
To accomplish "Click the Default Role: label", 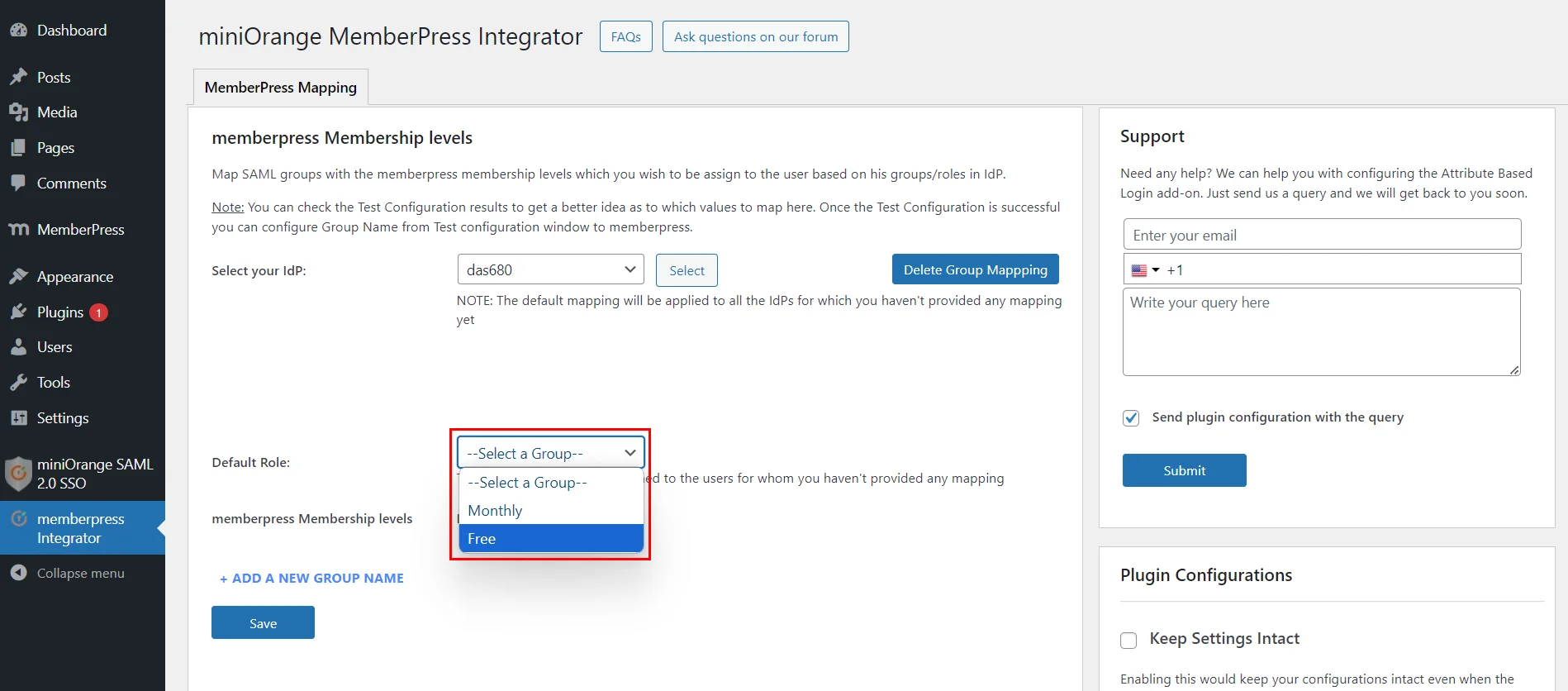I will pyautogui.click(x=251, y=463).
